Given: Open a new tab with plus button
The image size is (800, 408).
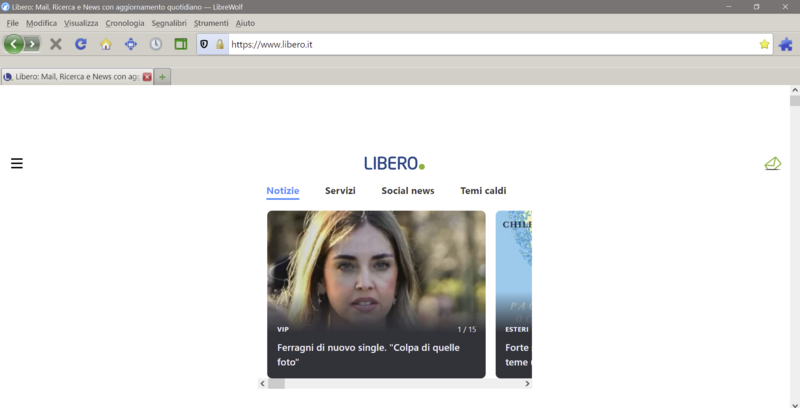Looking at the screenshot, I should 162,77.
